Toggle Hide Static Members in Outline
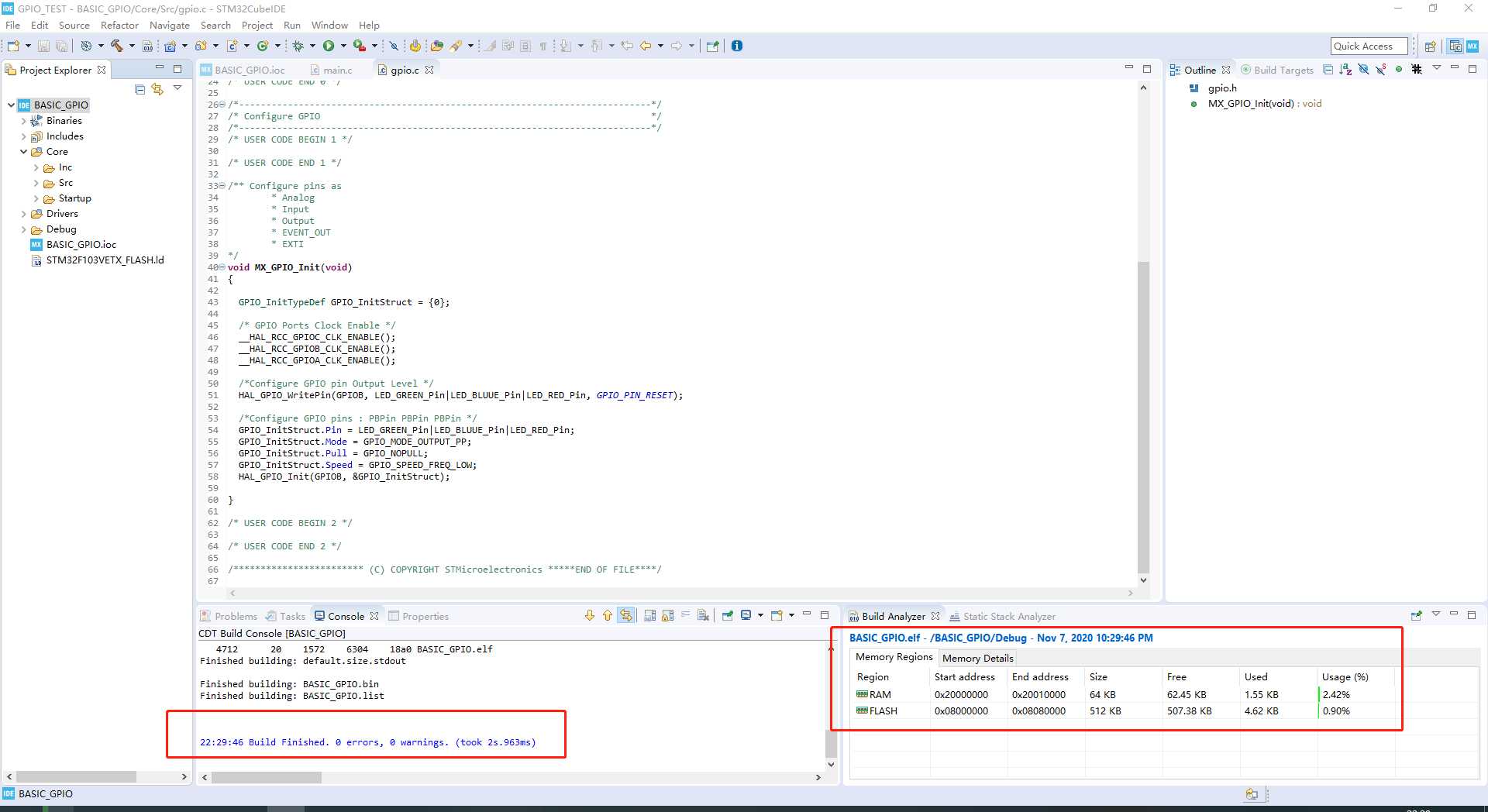 pyautogui.click(x=1381, y=70)
